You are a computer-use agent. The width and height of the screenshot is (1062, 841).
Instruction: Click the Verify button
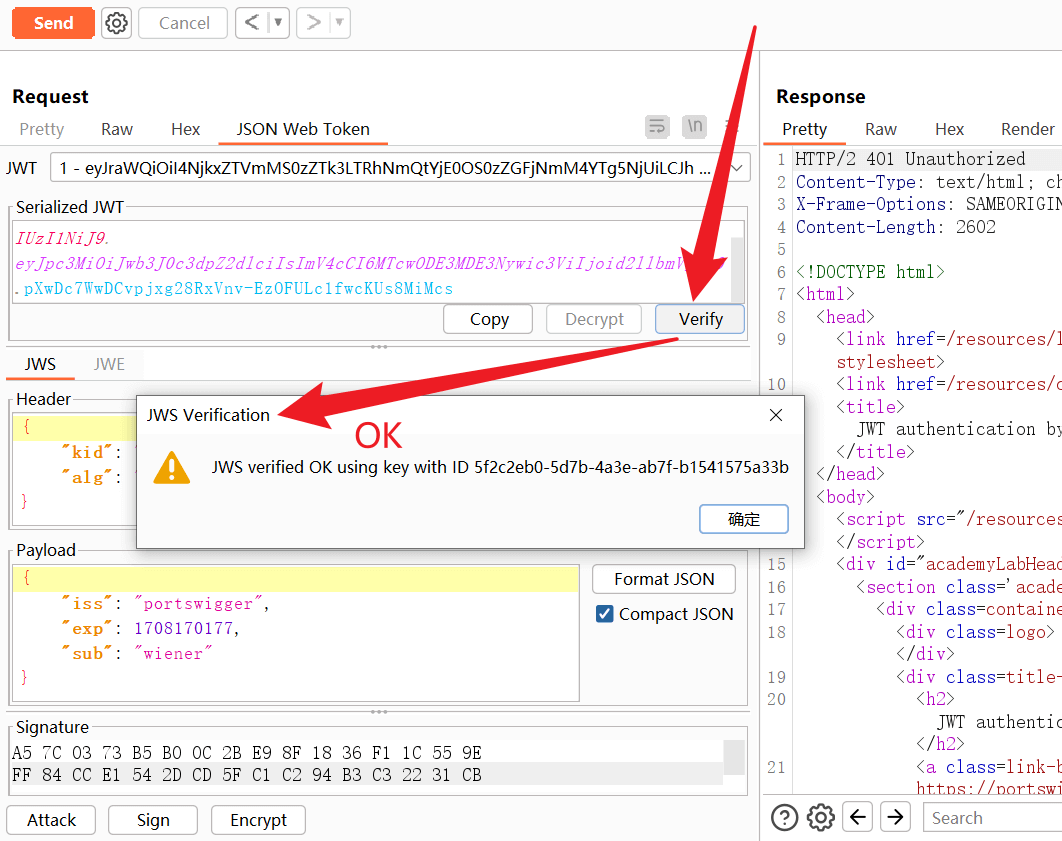(x=700, y=319)
